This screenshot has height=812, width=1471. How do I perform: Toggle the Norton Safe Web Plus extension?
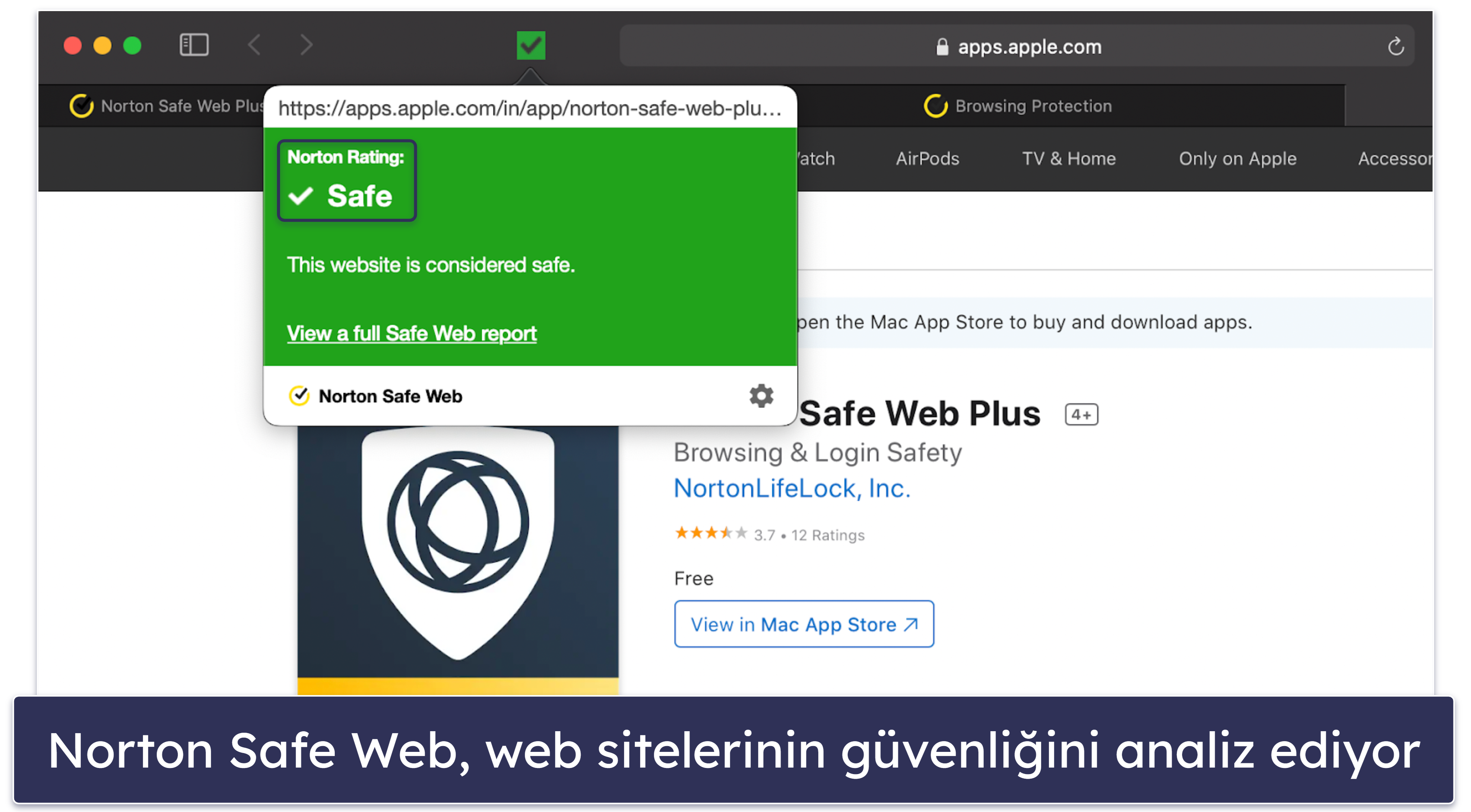tap(531, 45)
